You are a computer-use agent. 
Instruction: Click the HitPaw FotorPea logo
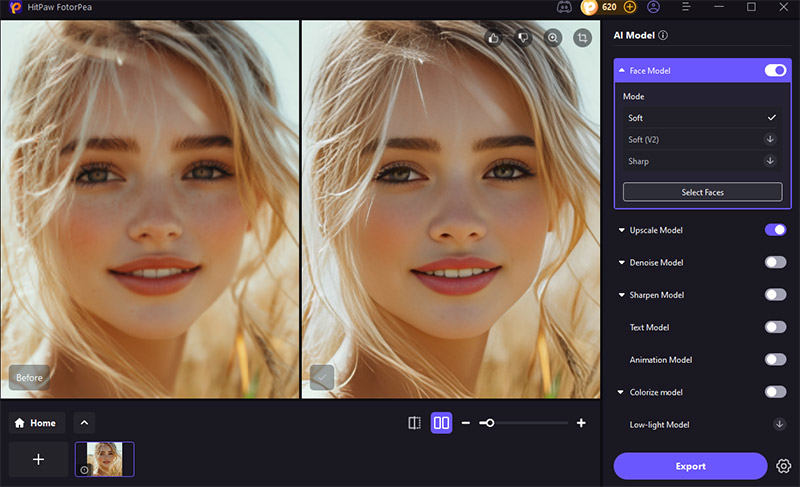pyautogui.click(x=16, y=7)
